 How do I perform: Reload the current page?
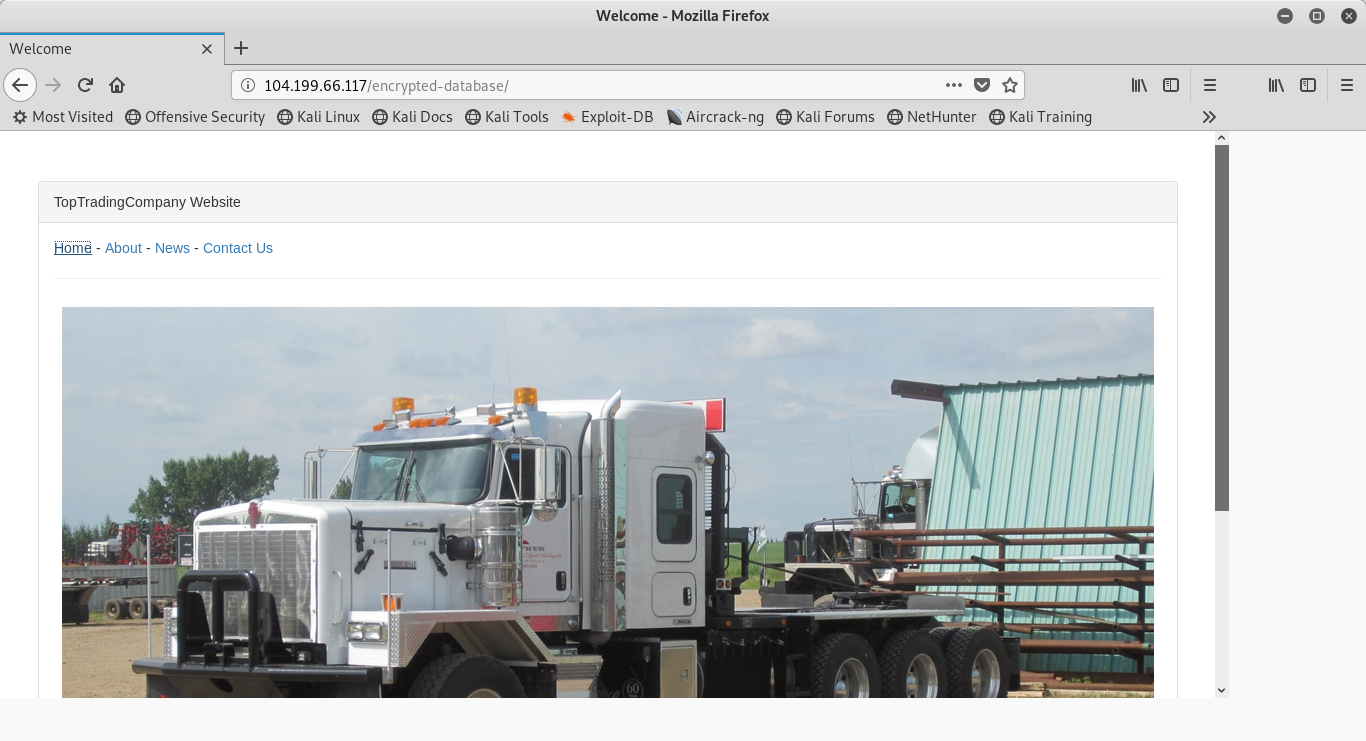pos(85,85)
